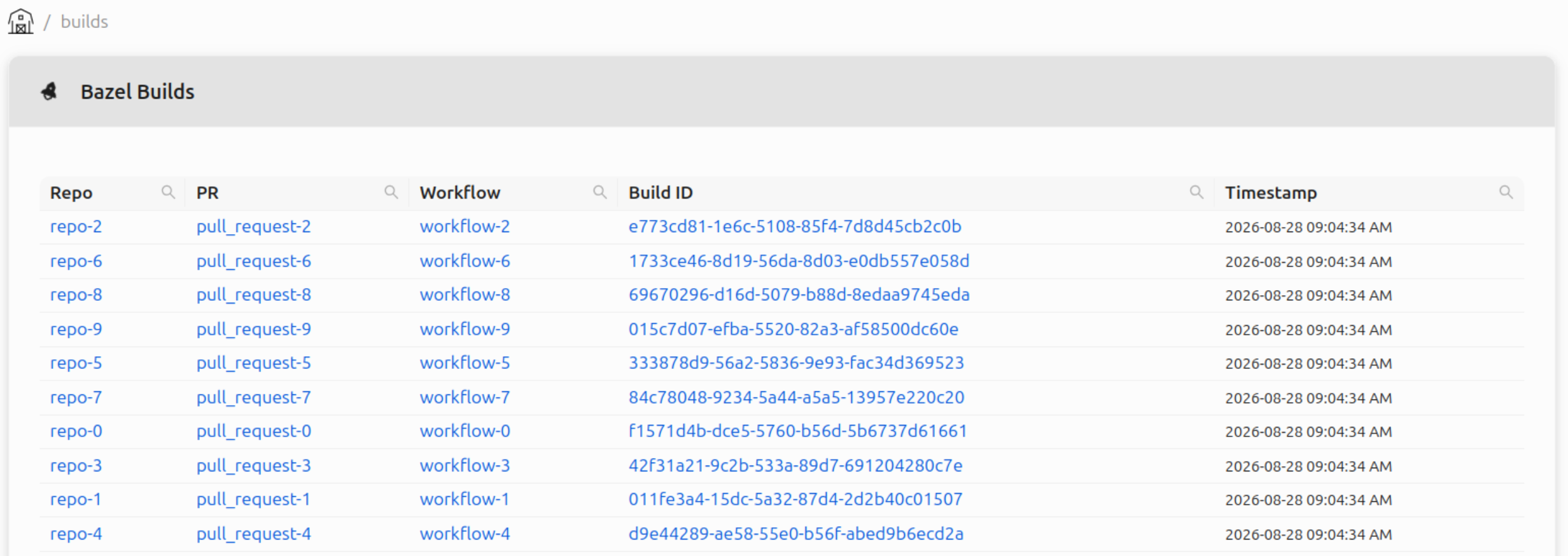Image resolution: width=1568 pixels, height=556 pixels.
Task: Open pull_request-2 link
Action: tap(254, 226)
